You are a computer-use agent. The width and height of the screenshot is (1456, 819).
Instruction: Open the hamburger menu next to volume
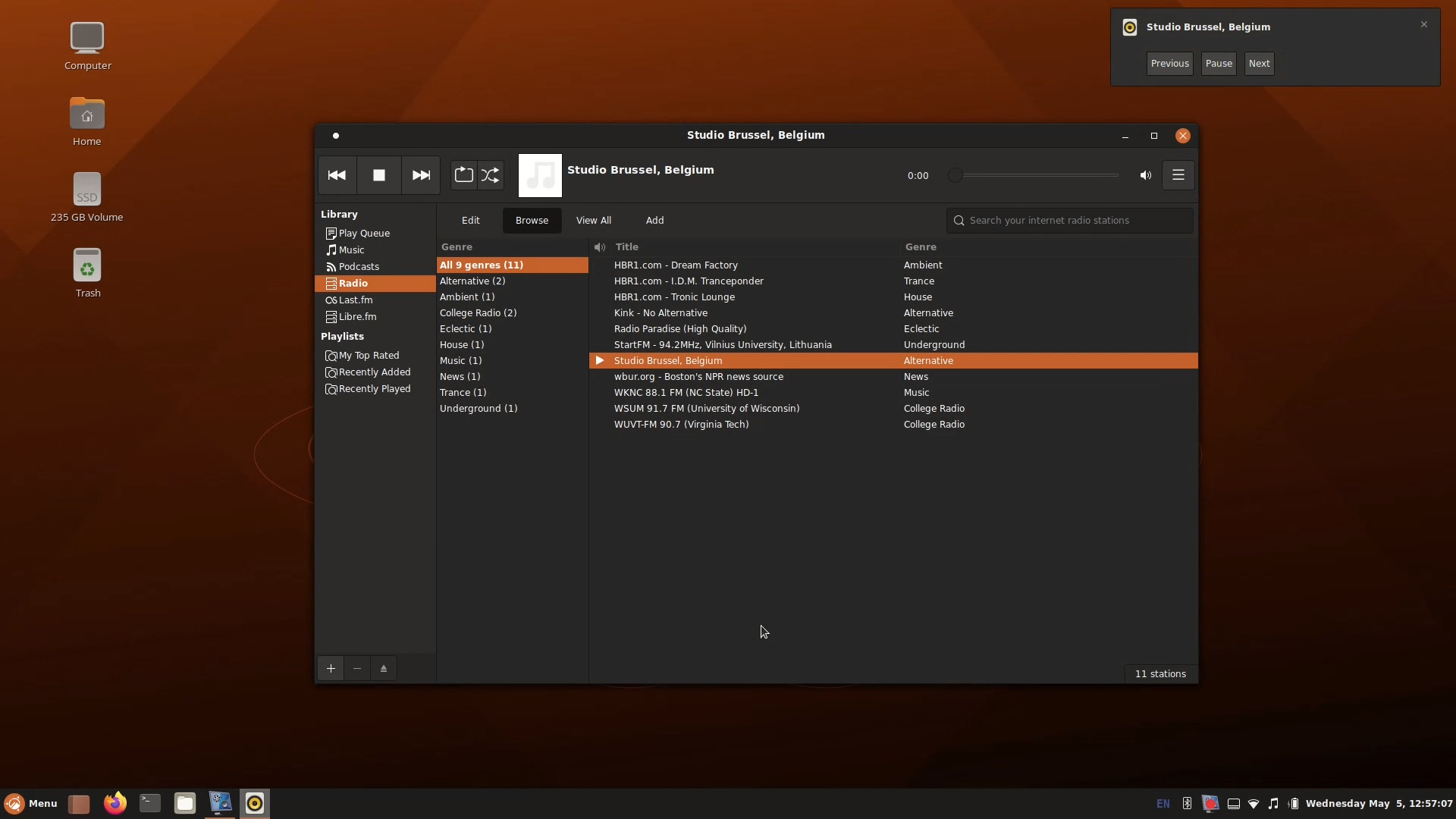tap(1178, 175)
